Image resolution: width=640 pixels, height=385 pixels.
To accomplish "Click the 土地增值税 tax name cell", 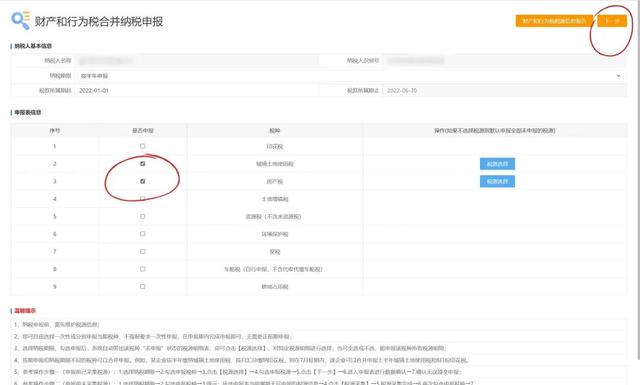I will 275,199.
